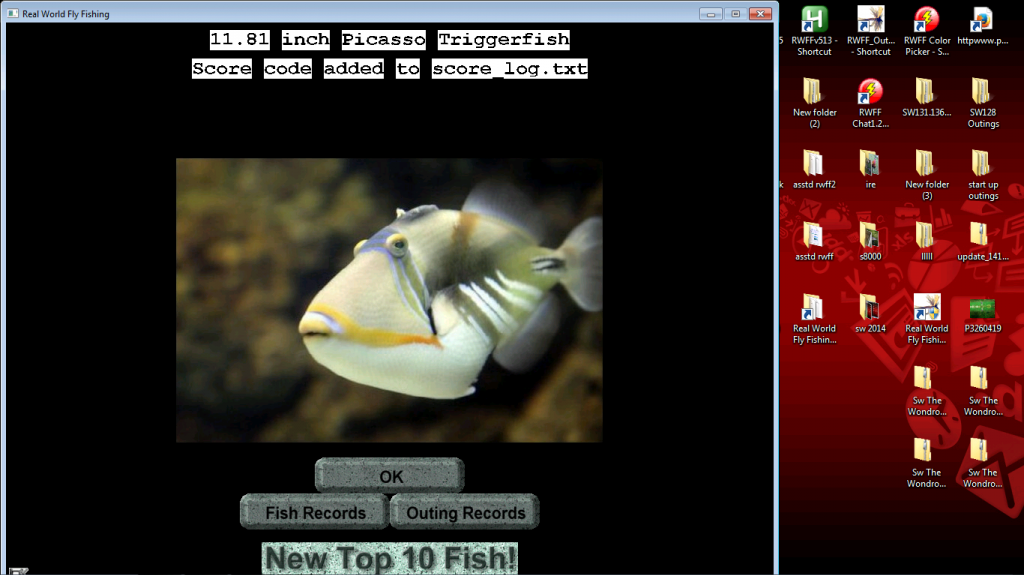Open RWFFv513 Shortcut desktop icon
Screen dimensions: 1024x575
coord(814,31)
